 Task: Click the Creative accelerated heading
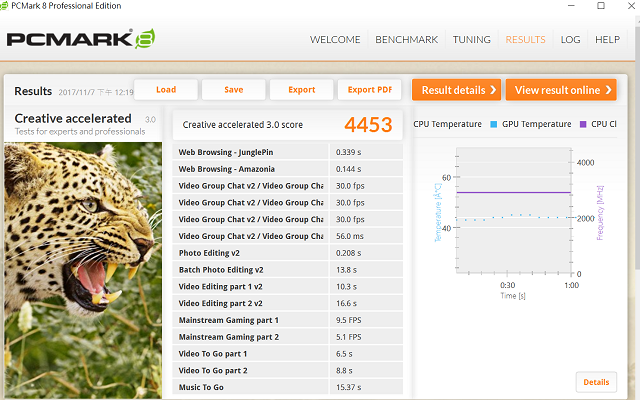pos(73,118)
